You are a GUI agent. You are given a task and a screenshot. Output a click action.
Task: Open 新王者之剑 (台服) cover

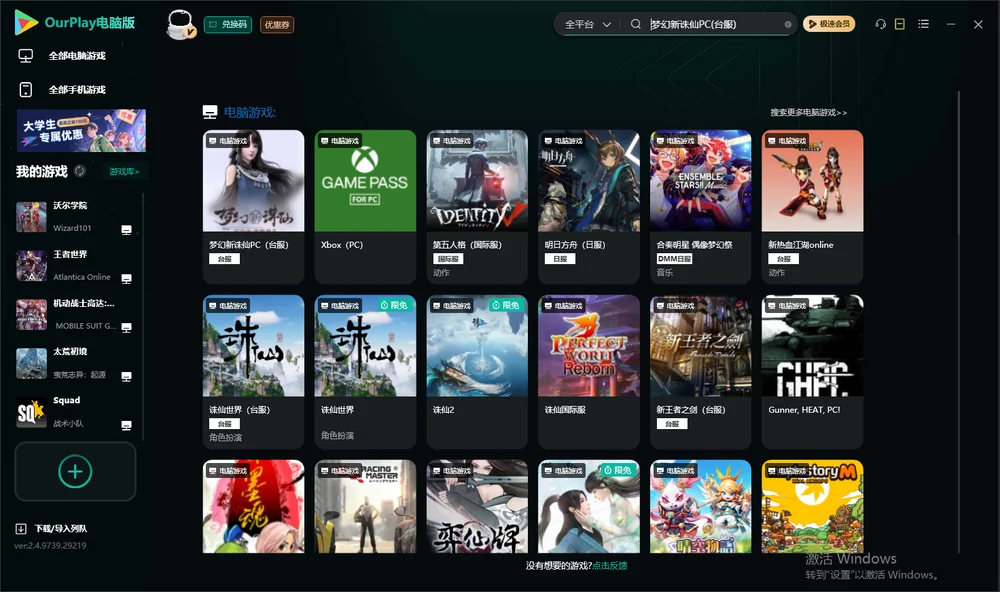700,346
